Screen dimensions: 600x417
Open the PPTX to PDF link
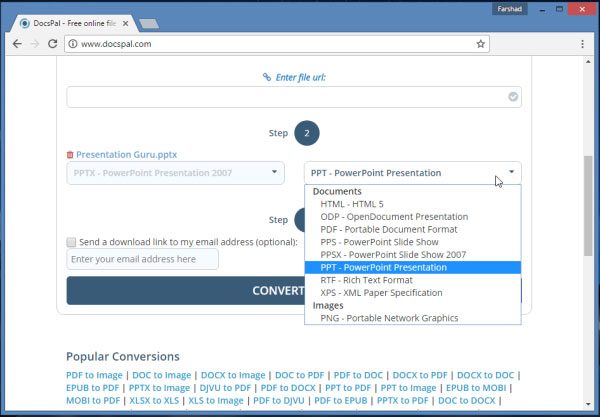[x=403, y=401]
